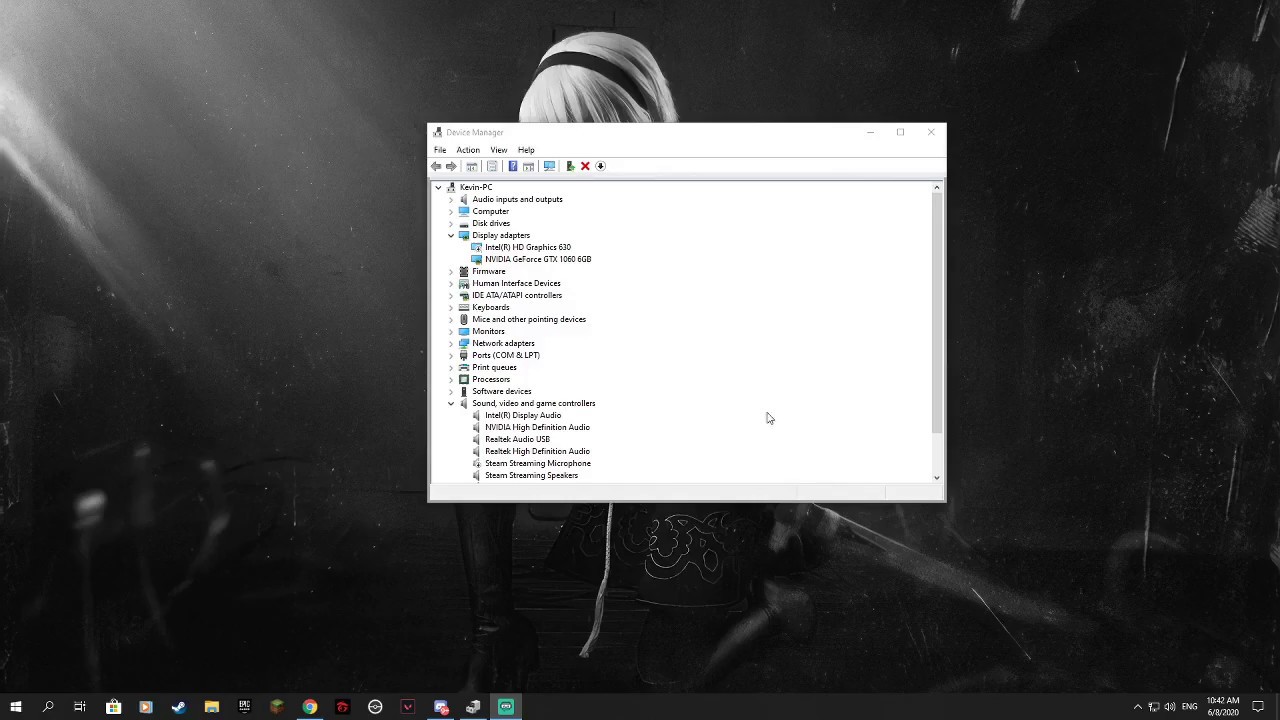Select the Processors category
The height and width of the screenshot is (720, 1280).
(491, 379)
